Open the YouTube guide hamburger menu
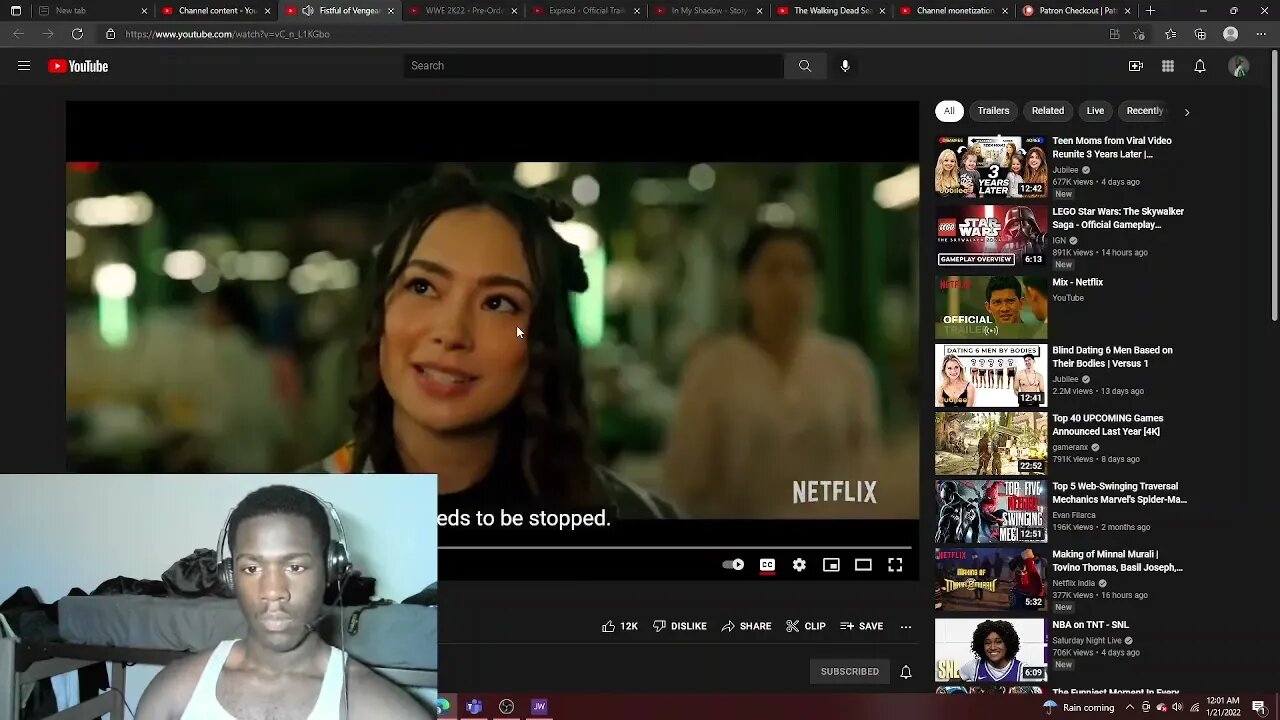This screenshot has width=1280, height=720. pos(24,66)
